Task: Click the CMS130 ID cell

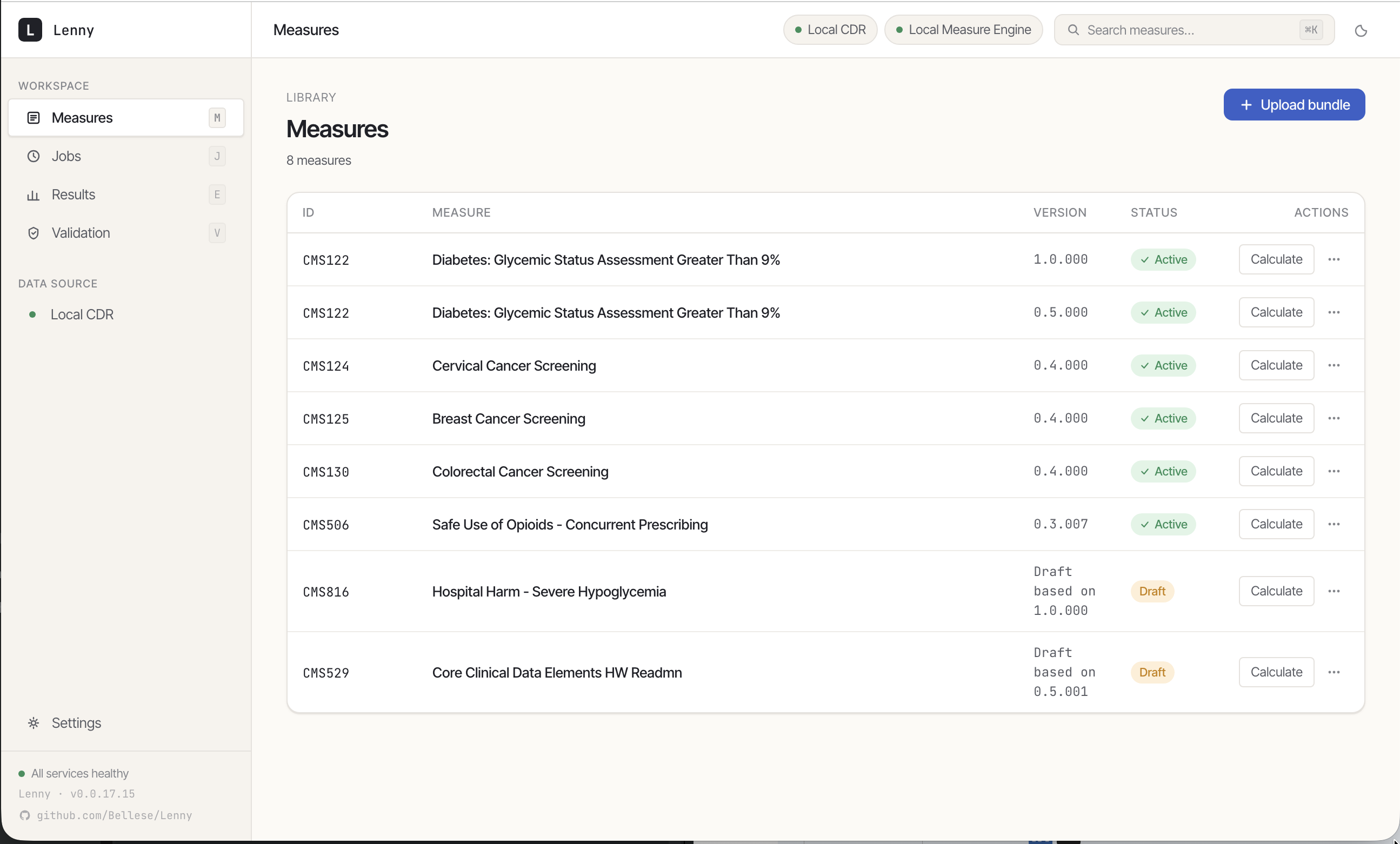Action: pyautogui.click(x=325, y=472)
